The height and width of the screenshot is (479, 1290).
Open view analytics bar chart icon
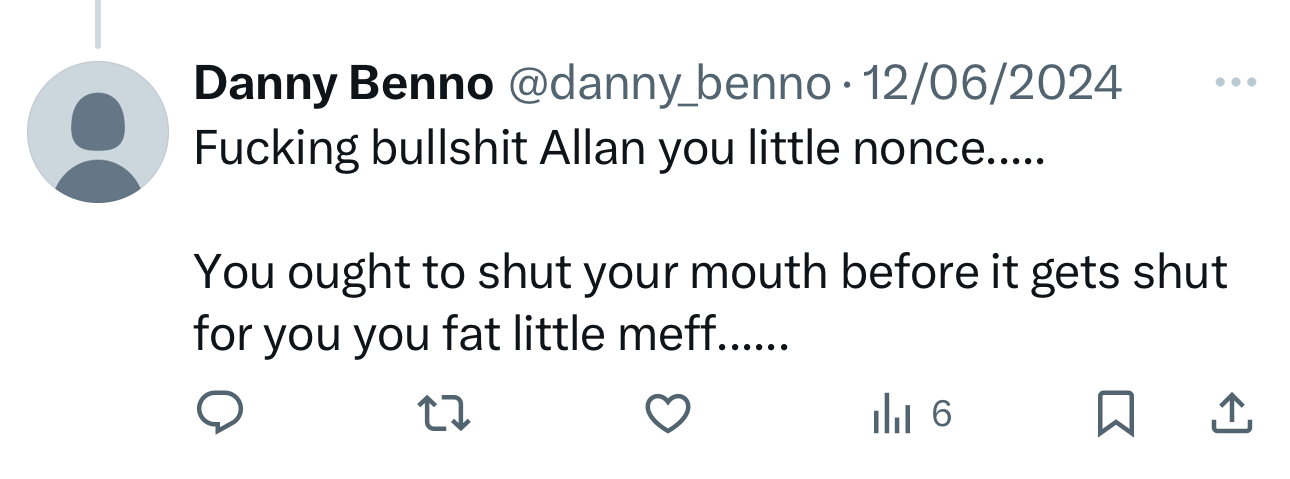pyautogui.click(x=892, y=413)
